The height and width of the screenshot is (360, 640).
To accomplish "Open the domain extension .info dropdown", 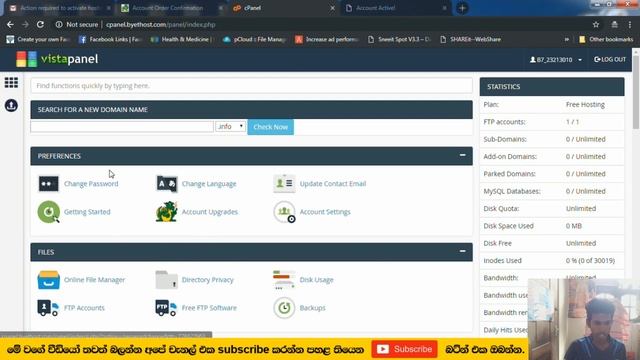I will point(231,127).
